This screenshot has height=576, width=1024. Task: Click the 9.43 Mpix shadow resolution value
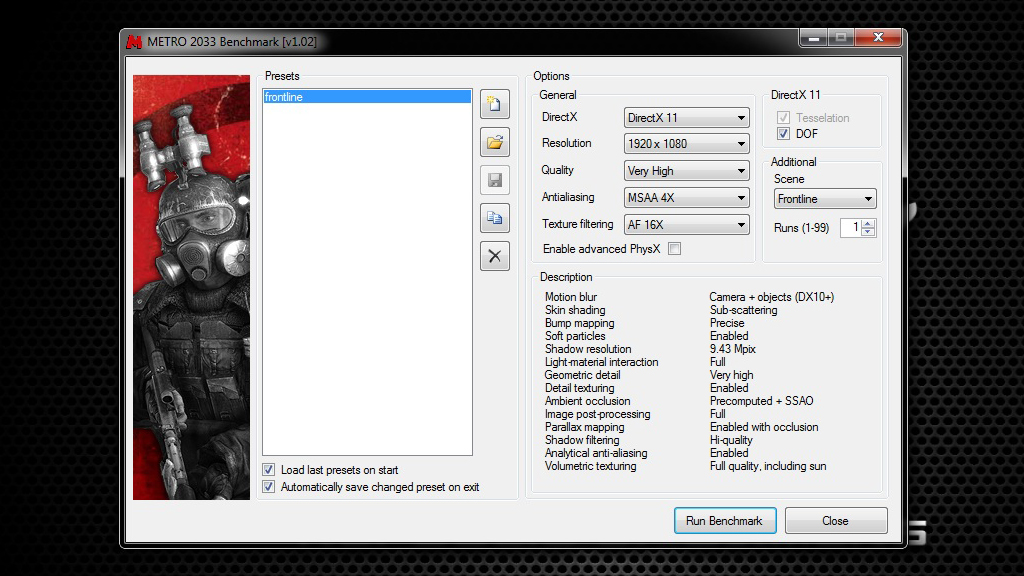point(733,349)
